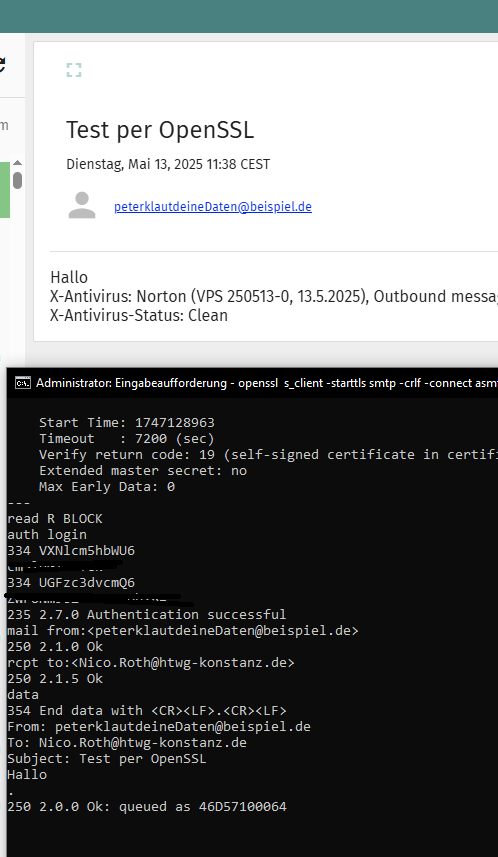Click the '235 2.7.0 Authentication successful' line

pos(147,615)
